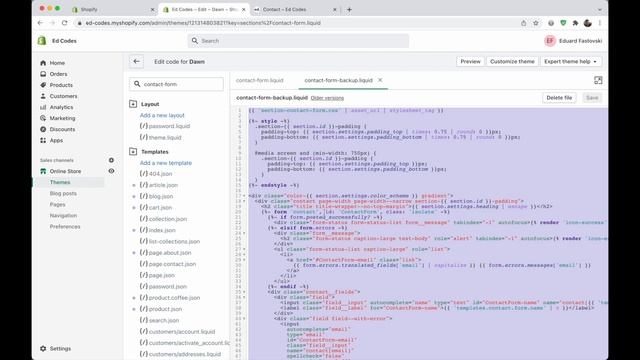The height and width of the screenshot is (360, 640).
Task: Open the Customers person icon
Action: (43, 96)
